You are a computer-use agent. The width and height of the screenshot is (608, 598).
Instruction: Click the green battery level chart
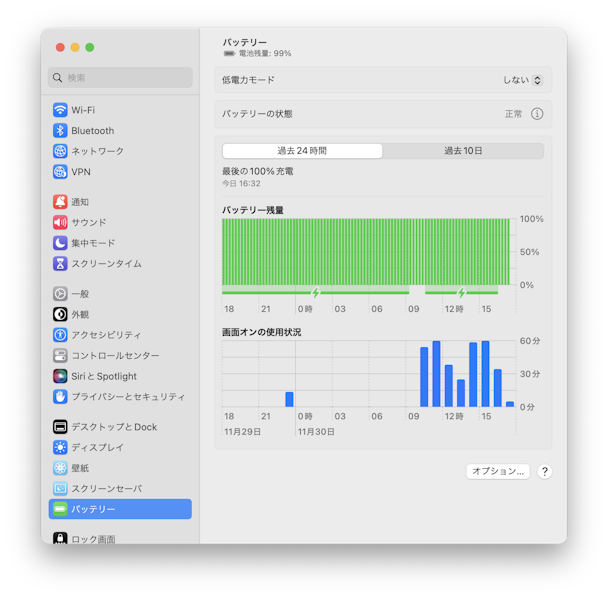(366, 252)
